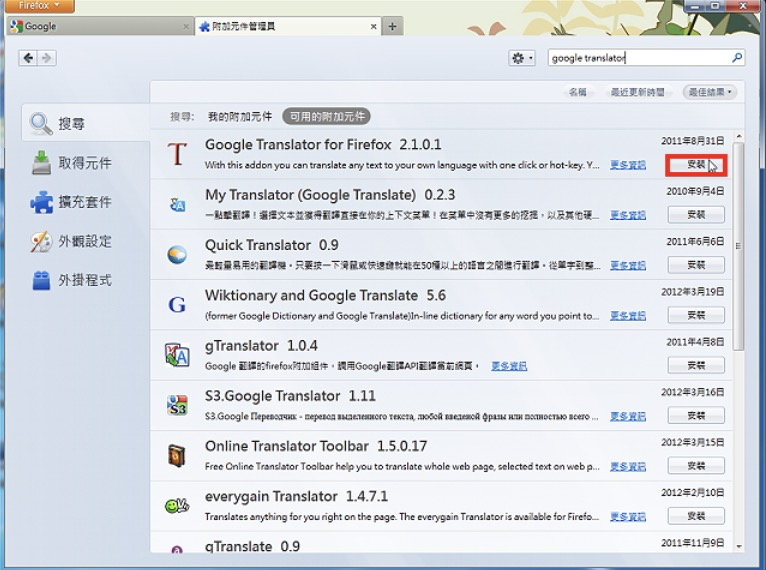
Task: Open the gear tools dropdown
Action: click(521, 59)
